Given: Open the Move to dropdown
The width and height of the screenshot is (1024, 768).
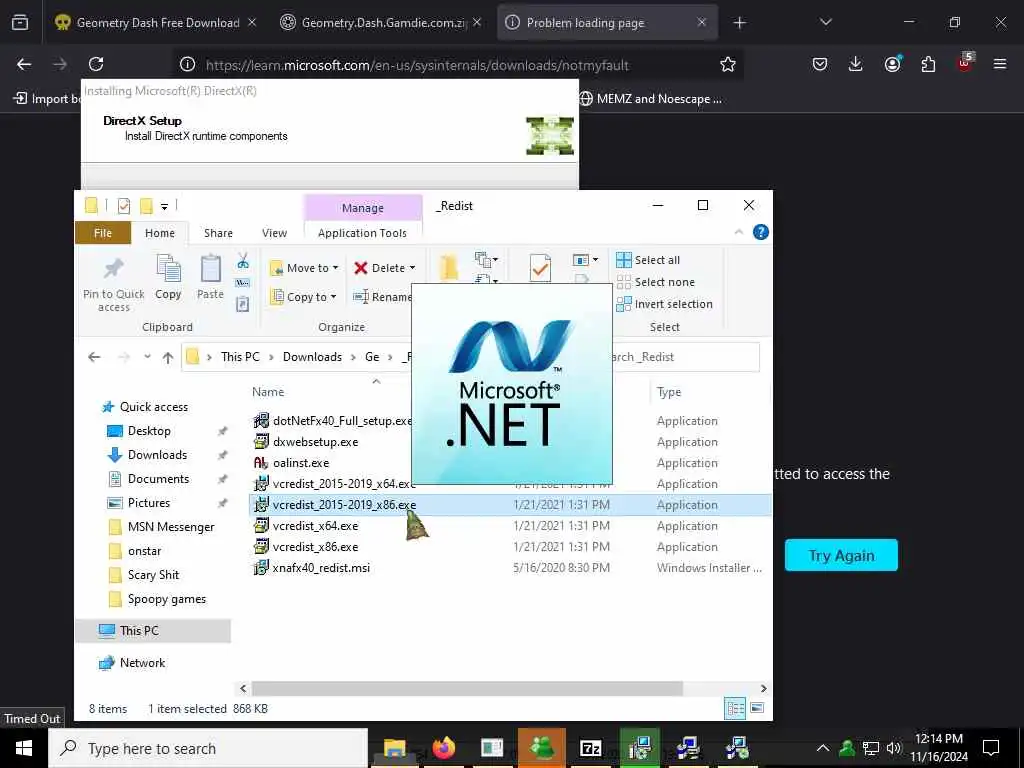Looking at the screenshot, I should [304, 268].
